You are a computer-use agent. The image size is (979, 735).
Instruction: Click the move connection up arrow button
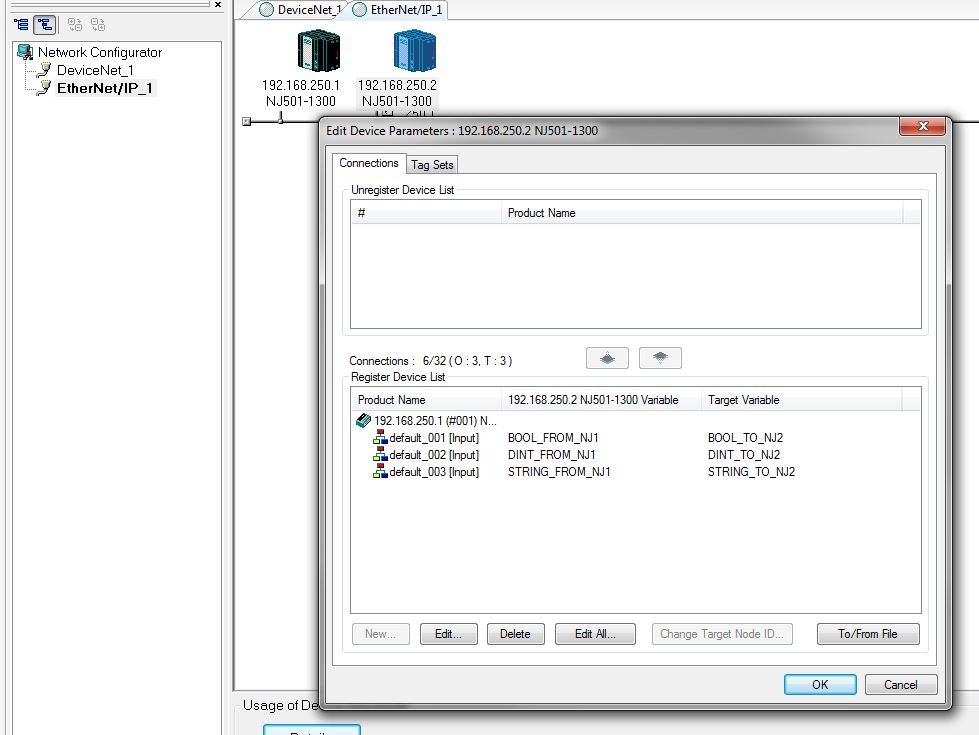pos(608,357)
